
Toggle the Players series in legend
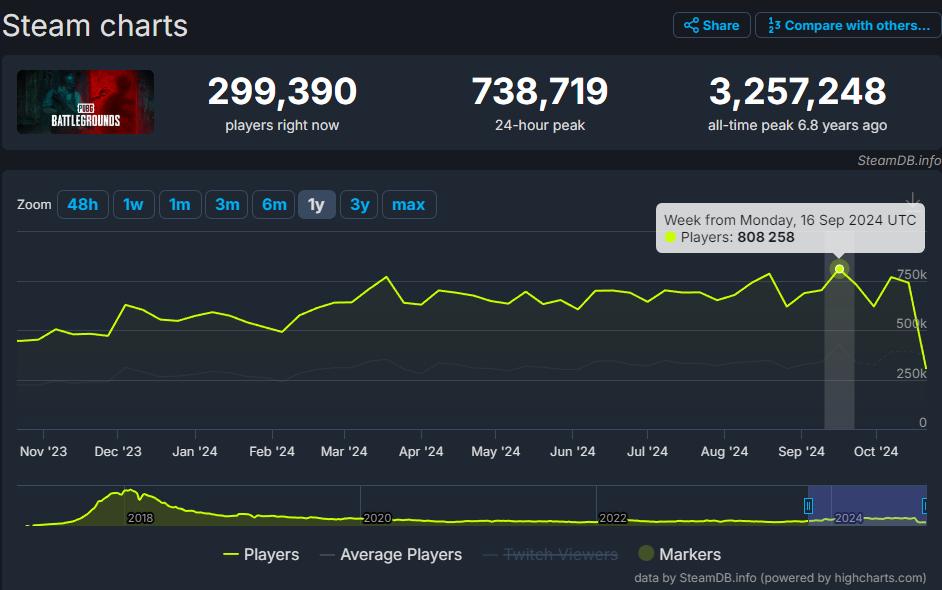click(261, 555)
